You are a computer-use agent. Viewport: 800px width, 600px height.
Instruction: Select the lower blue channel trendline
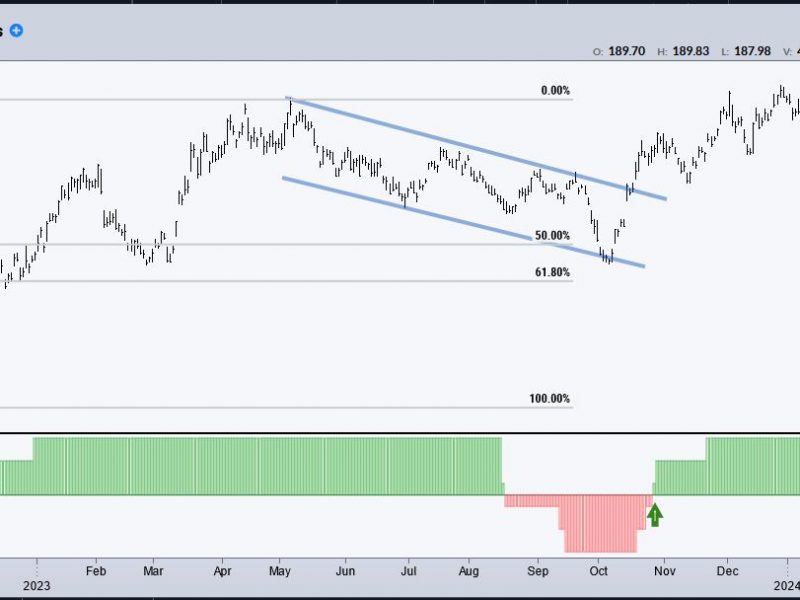click(x=463, y=222)
